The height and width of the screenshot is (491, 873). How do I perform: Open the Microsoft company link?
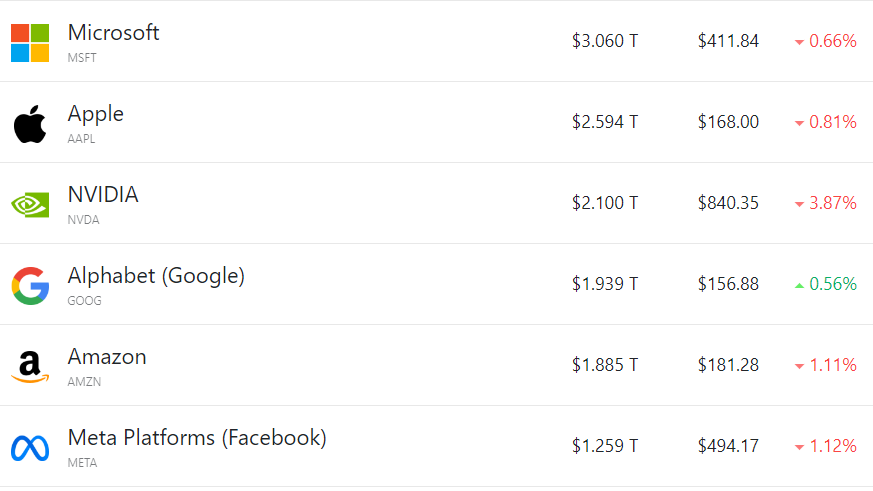click(113, 32)
